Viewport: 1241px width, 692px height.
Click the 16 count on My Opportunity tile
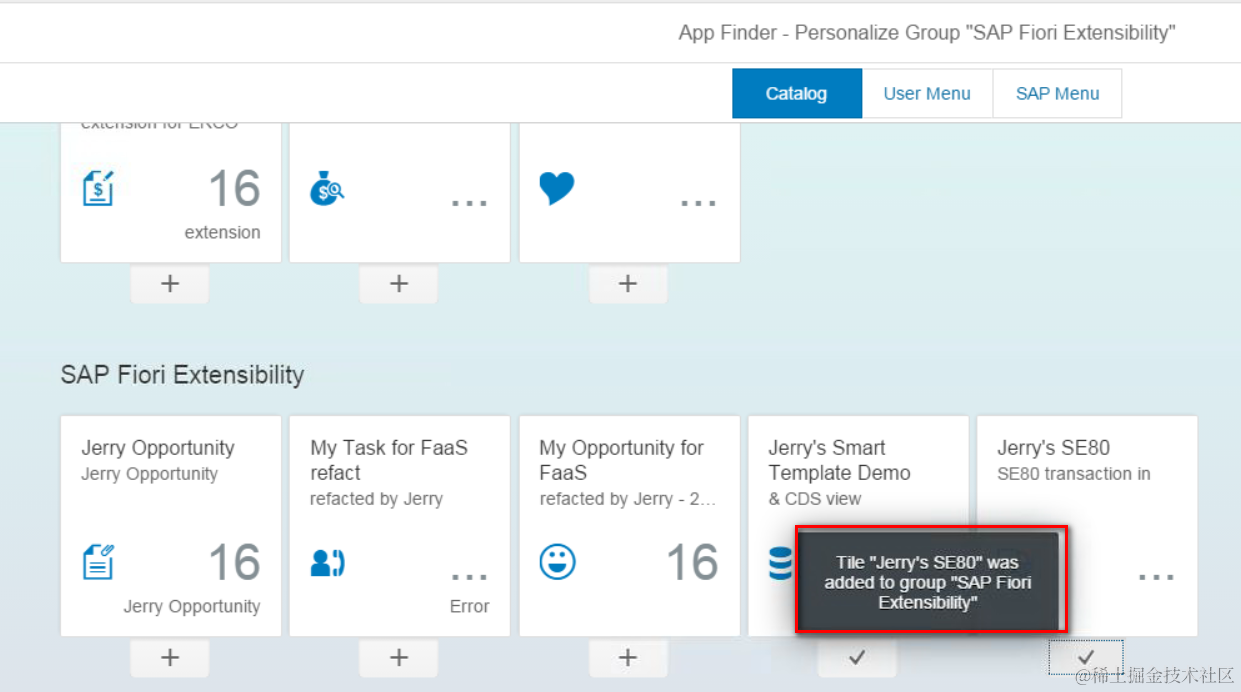pyautogui.click(x=692, y=563)
